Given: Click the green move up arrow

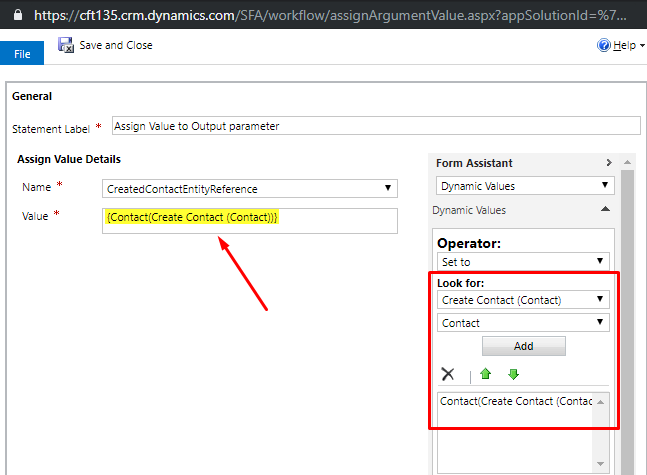Looking at the screenshot, I should pyautogui.click(x=486, y=374).
